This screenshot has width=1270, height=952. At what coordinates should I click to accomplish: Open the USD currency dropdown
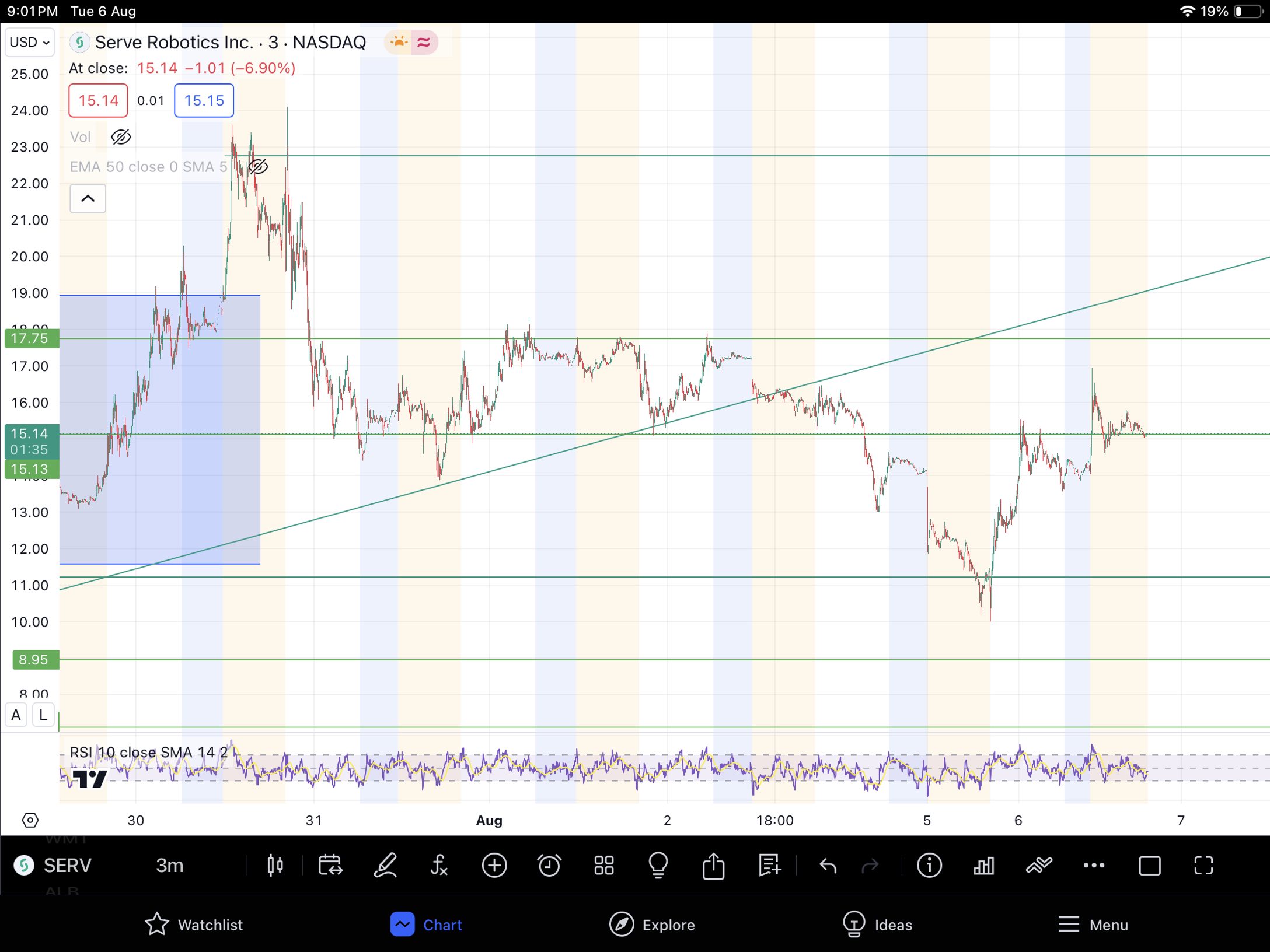30,42
